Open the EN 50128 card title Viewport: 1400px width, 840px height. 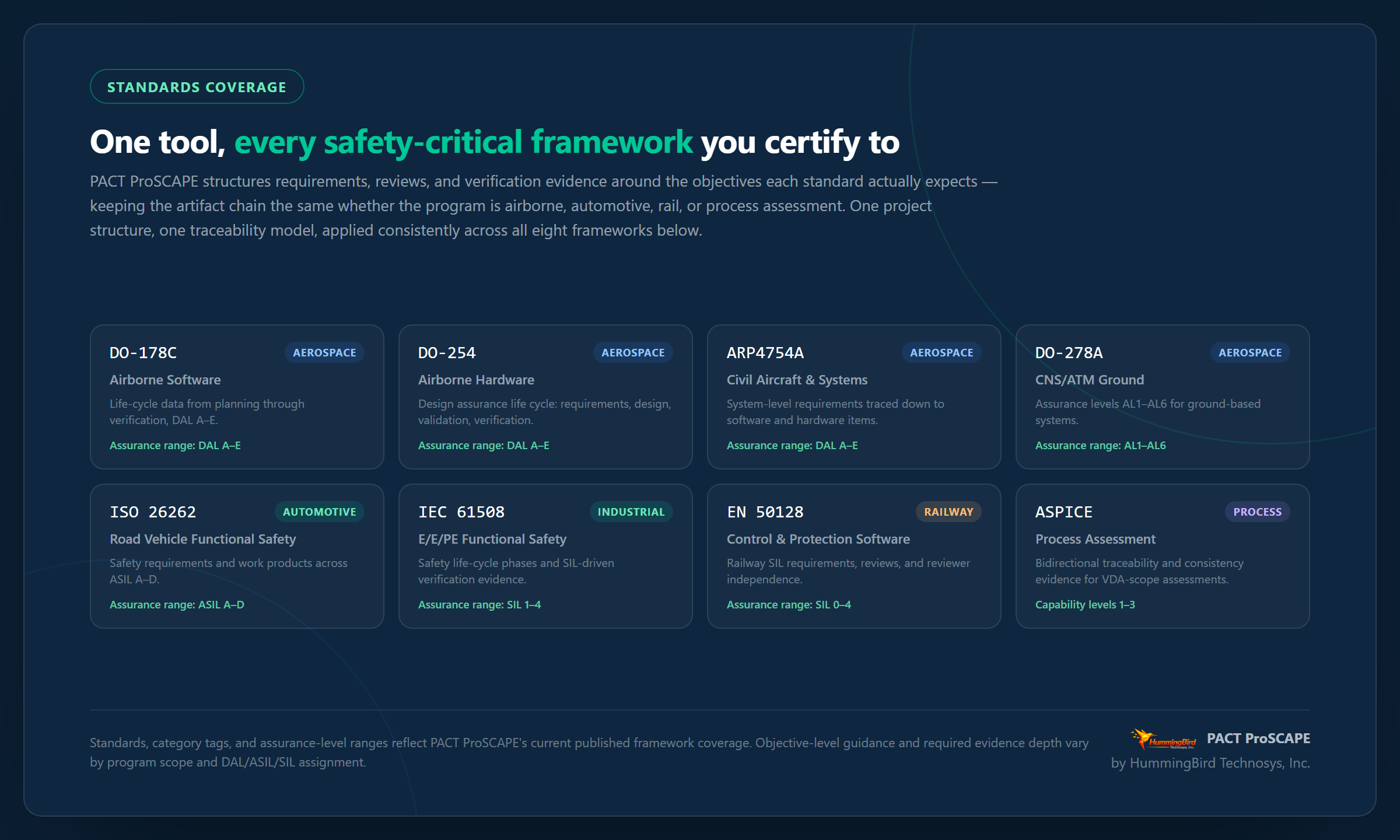coord(765,512)
